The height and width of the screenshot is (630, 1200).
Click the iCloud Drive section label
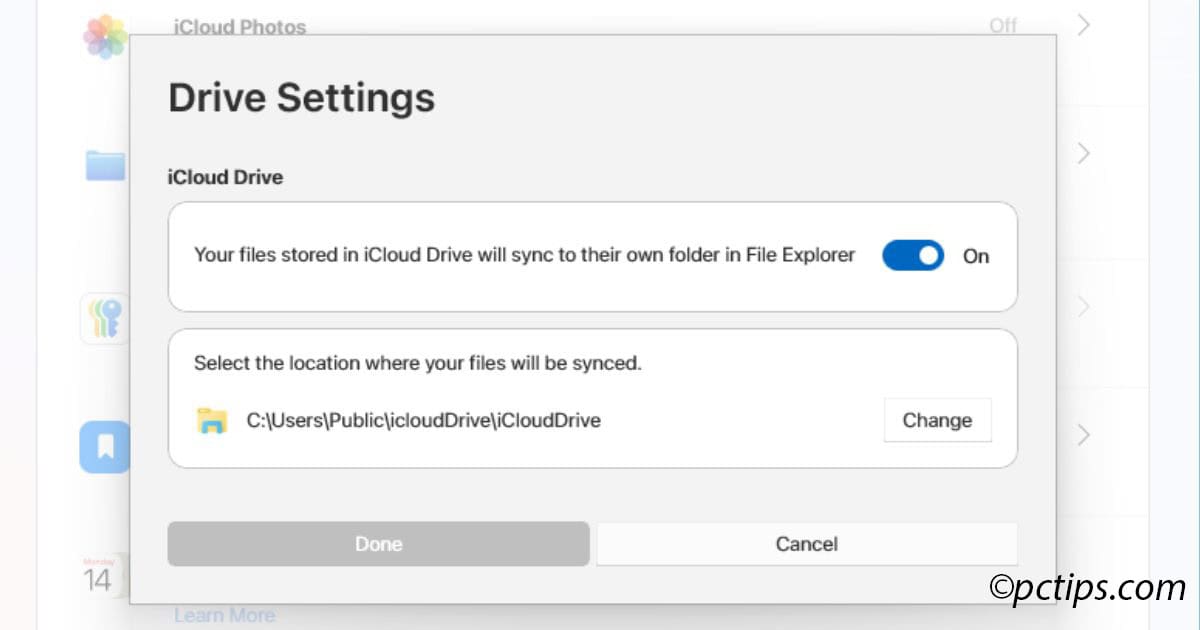[x=225, y=177]
